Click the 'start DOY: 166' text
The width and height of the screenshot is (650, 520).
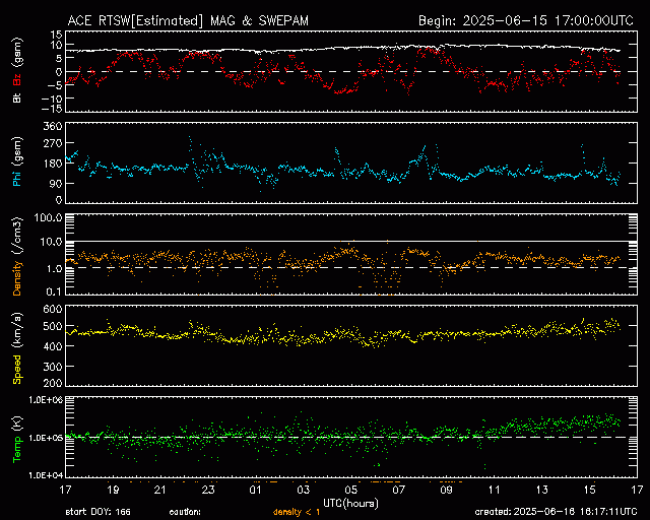[98, 512]
